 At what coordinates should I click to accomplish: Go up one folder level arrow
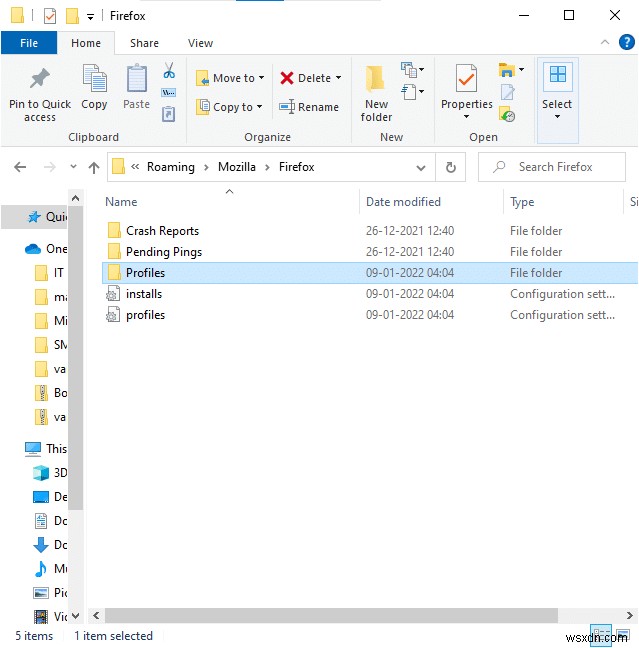pyautogui.click(x=94, y=167)
